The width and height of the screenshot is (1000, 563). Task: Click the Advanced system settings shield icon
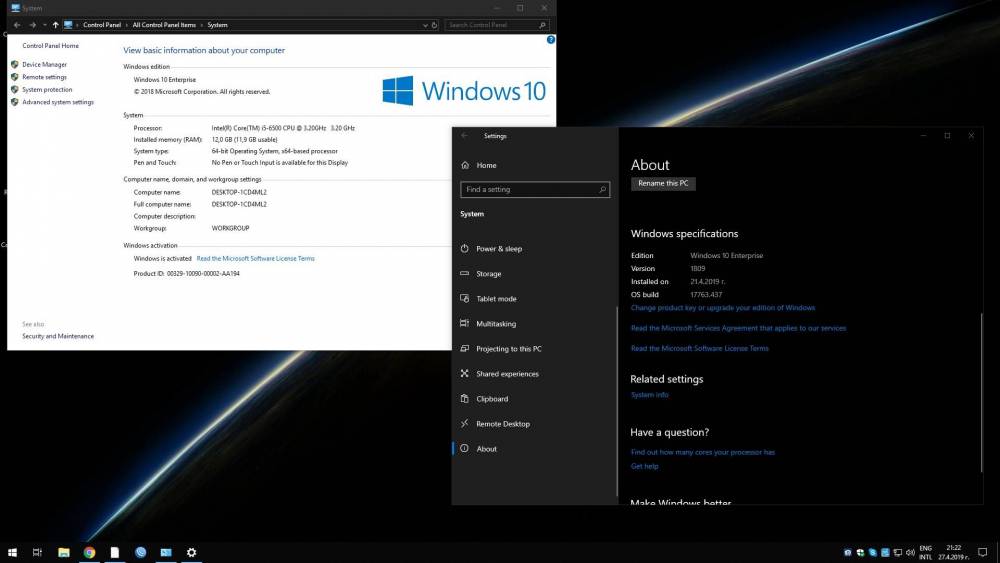(15, 102)
